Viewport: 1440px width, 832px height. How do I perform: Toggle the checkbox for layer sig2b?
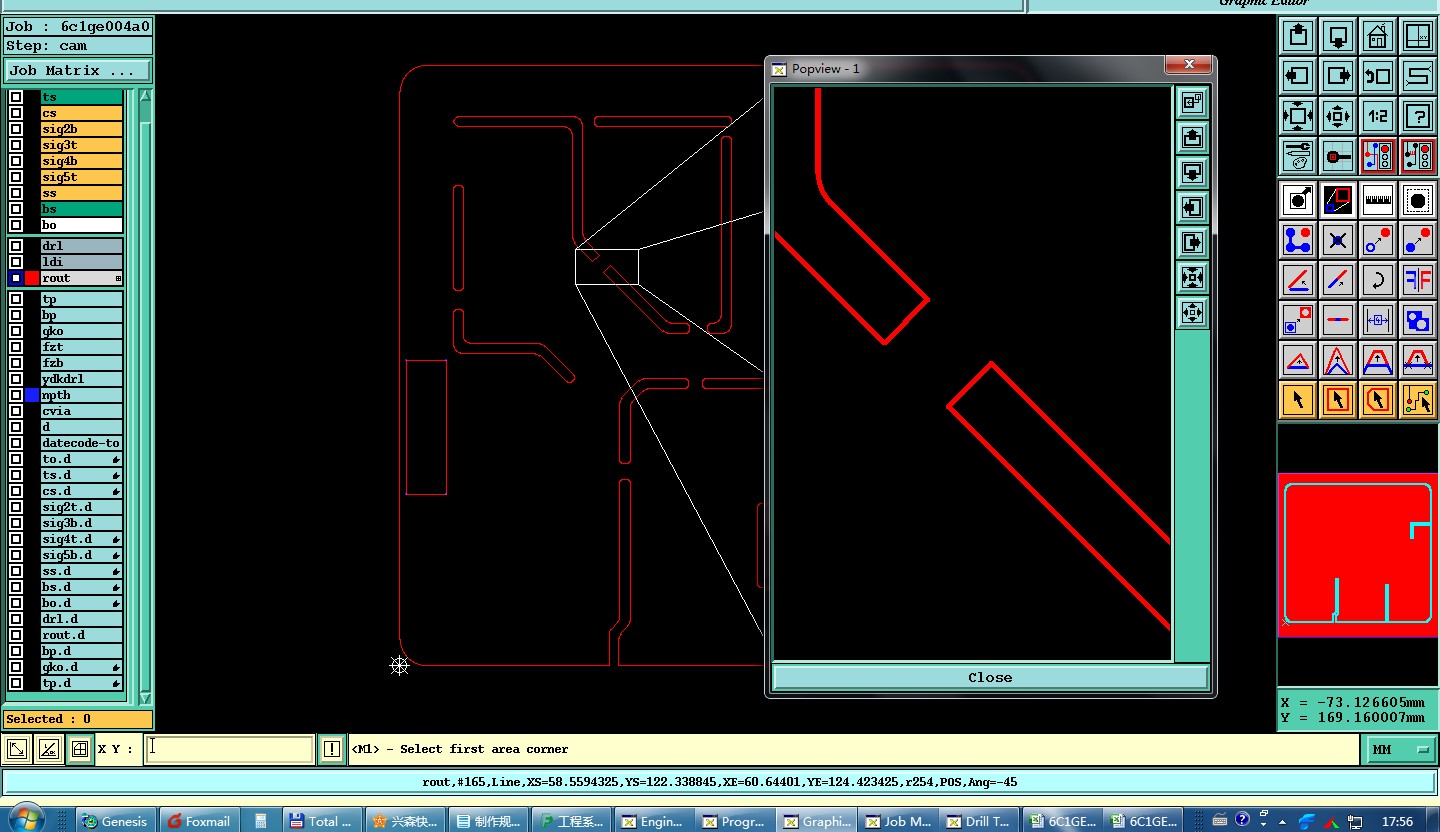pyautogui.click(x=16, y=129)
